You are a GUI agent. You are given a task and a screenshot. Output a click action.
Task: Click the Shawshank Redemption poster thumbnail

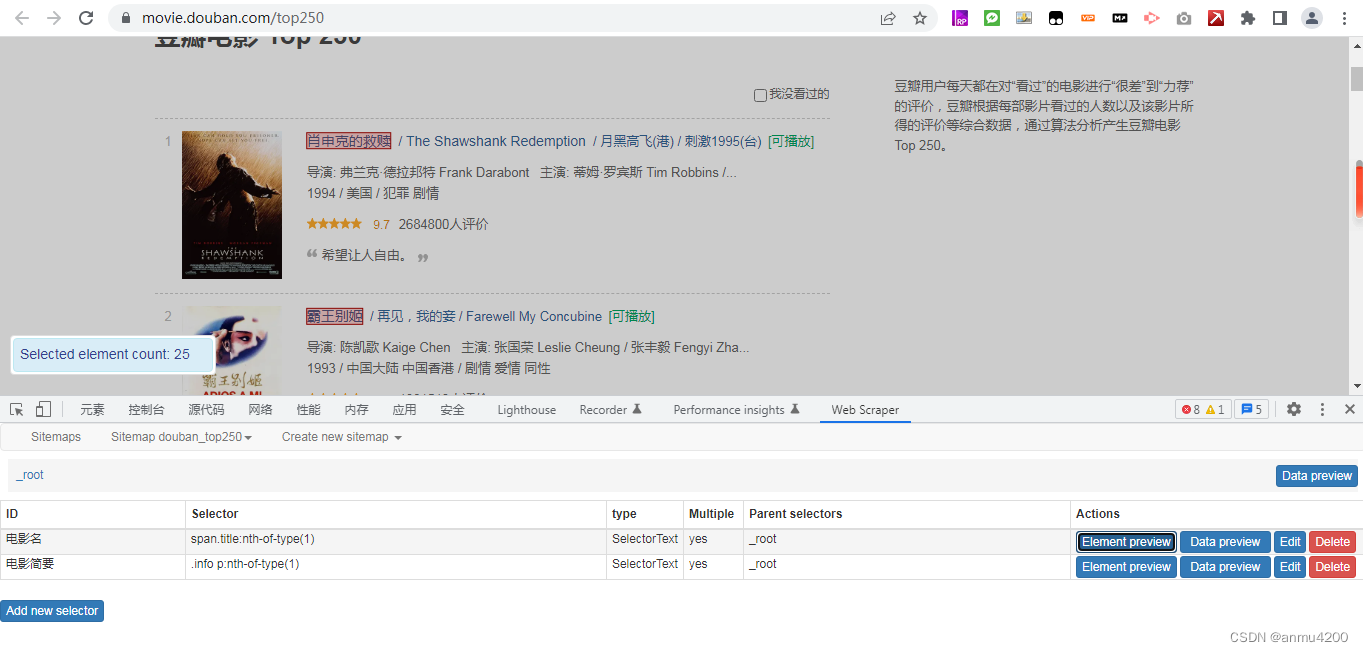click(x=232, y=205)
